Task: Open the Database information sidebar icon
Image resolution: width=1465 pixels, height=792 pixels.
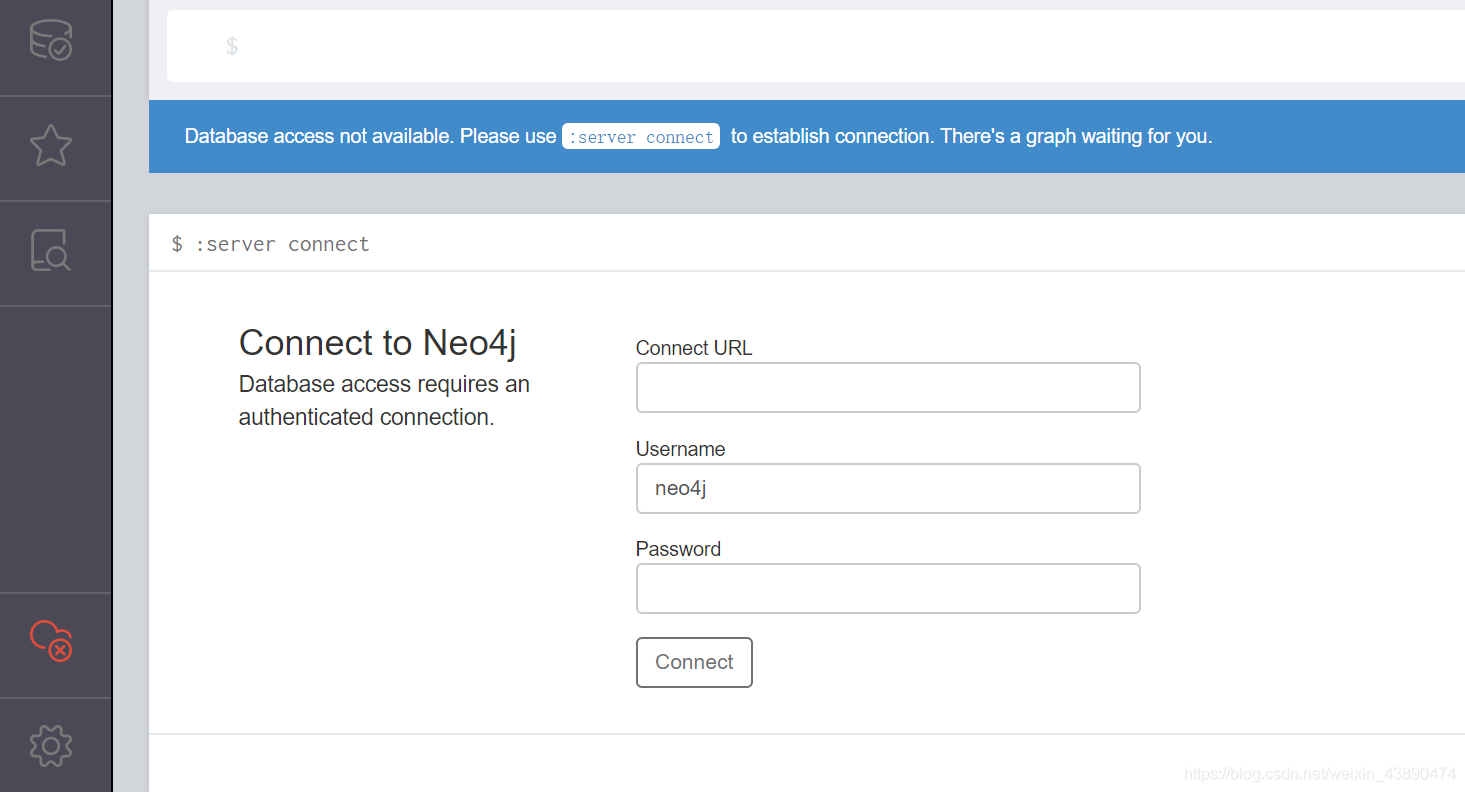Action: pyautogui.click(x=51, y=40)
